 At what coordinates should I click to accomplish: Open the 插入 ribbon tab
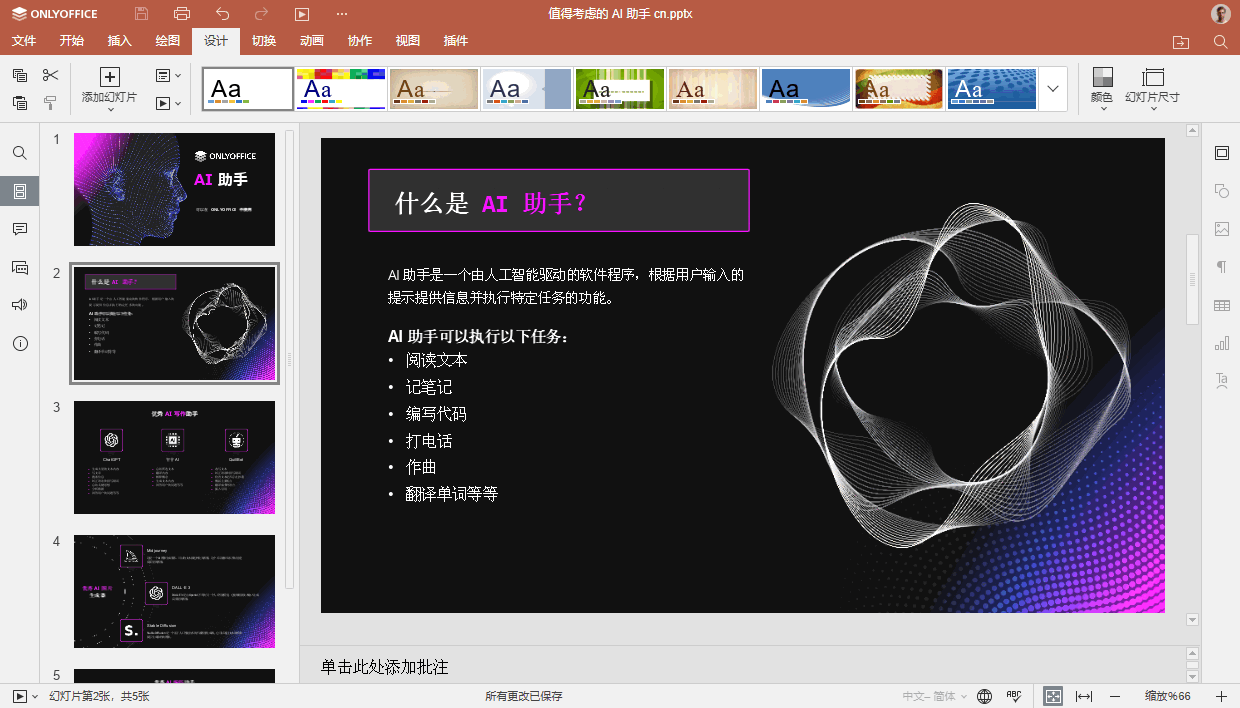119,41
